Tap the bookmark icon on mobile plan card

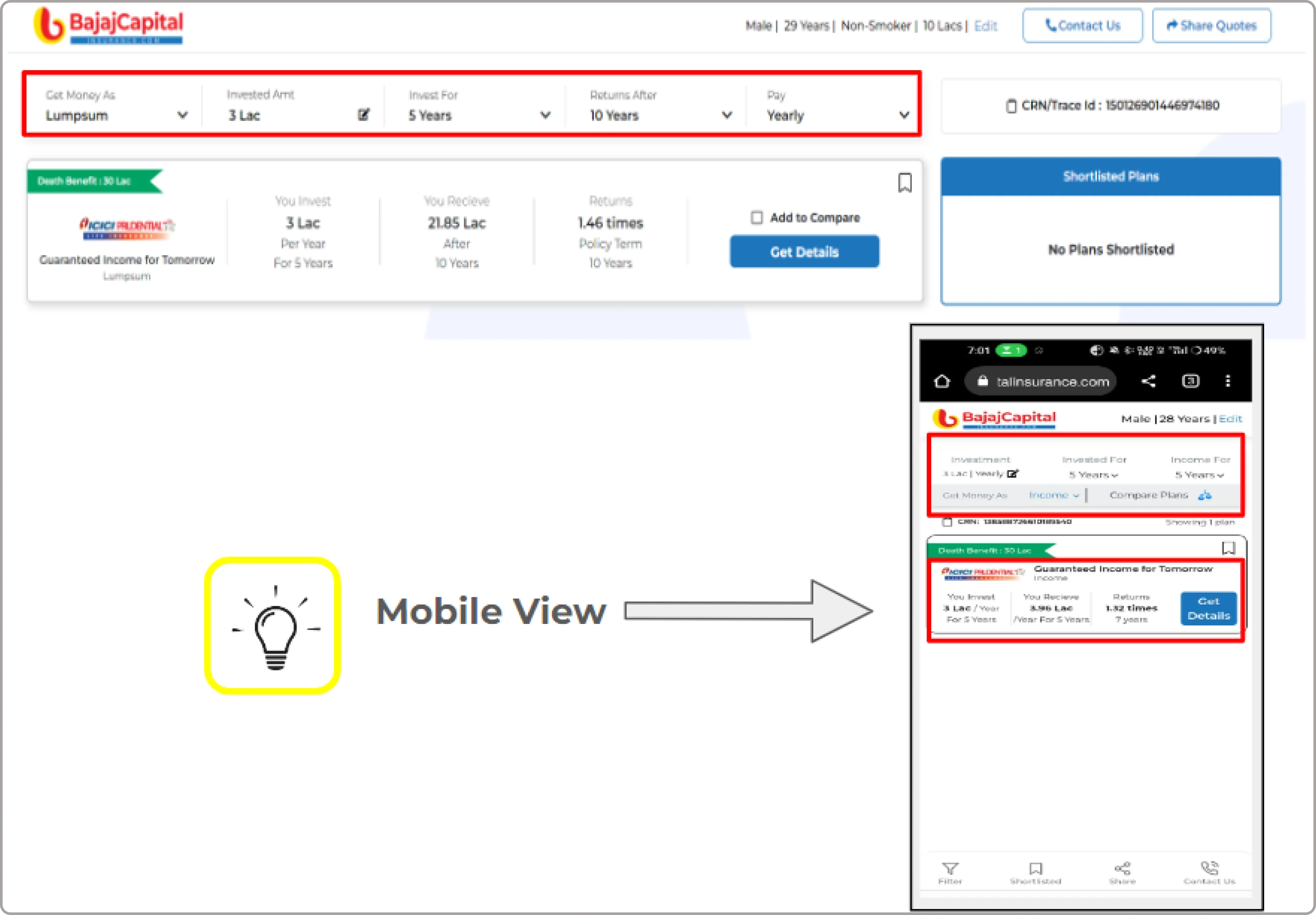tap(1228, 548)
